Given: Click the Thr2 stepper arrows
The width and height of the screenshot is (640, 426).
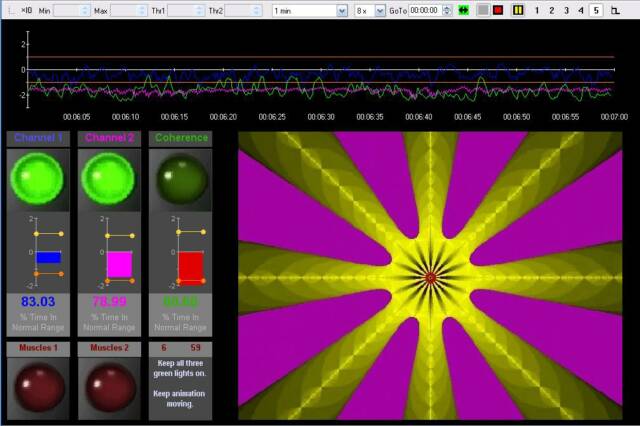Looking at the screenshot, I should coord(256,11).
